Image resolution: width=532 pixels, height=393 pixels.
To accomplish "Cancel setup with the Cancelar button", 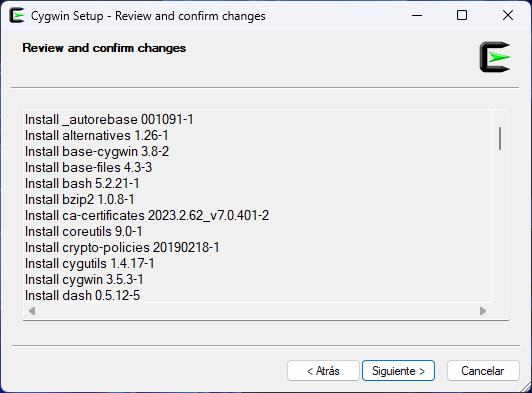I will (x=483, y=371).
